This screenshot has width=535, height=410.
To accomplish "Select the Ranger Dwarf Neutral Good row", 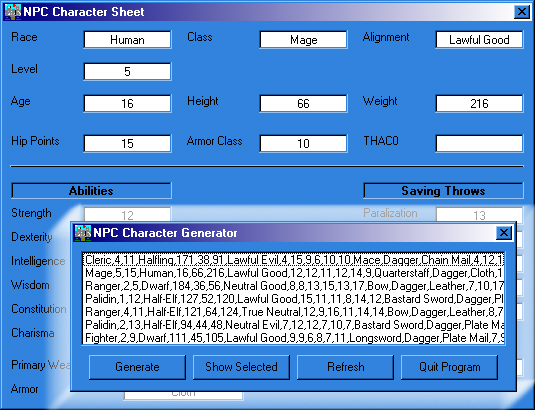I will coord(293,286).
